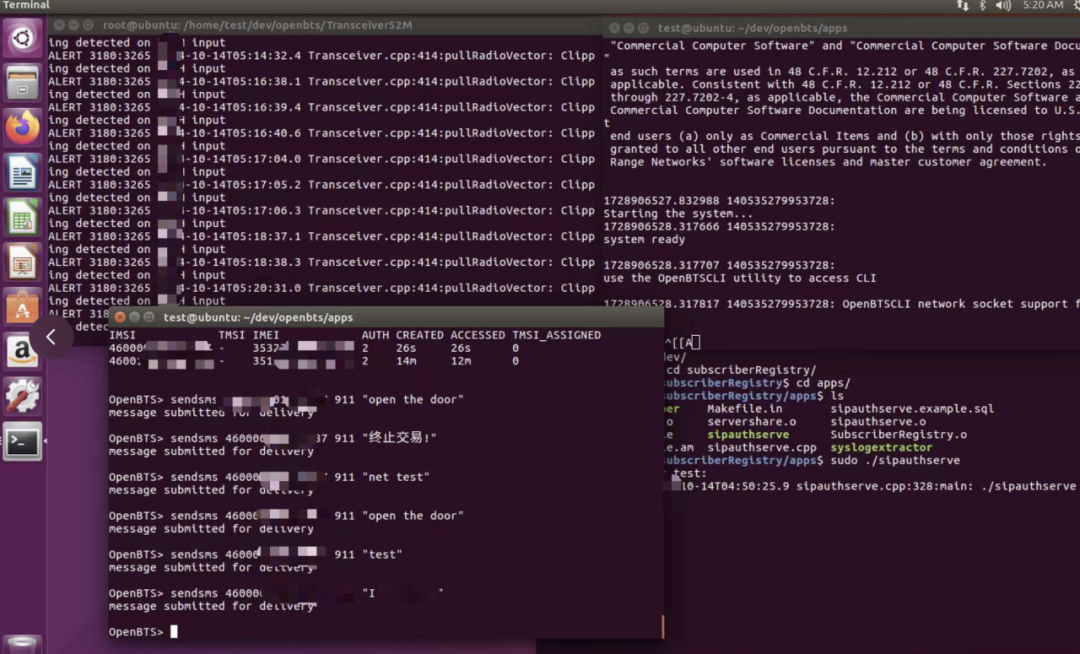Click the IMSI column header

[122, 335]
